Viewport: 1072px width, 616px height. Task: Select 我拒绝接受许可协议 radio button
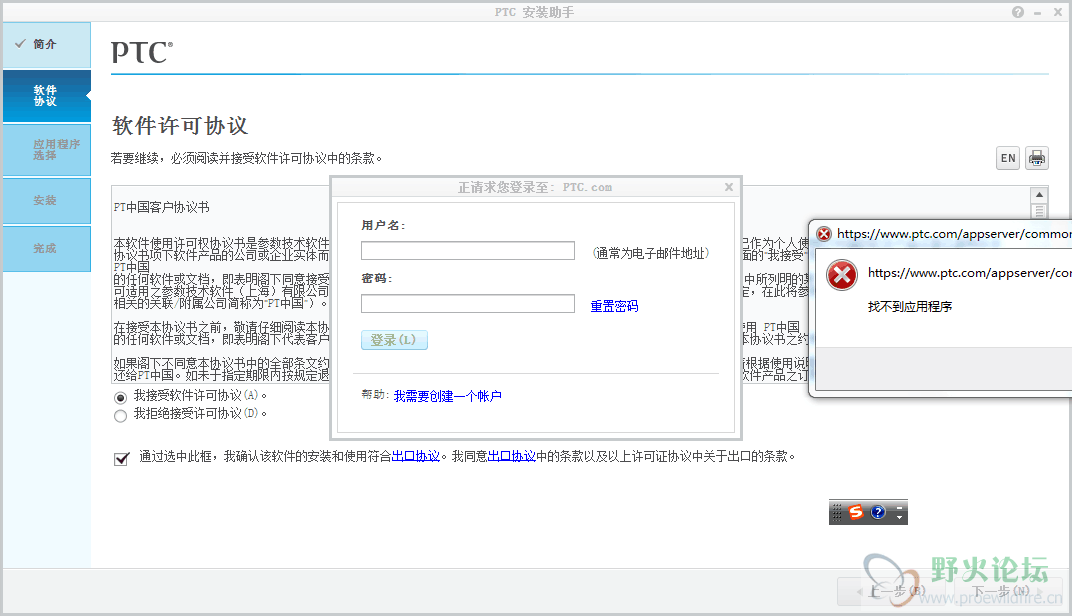pos(120,416)
